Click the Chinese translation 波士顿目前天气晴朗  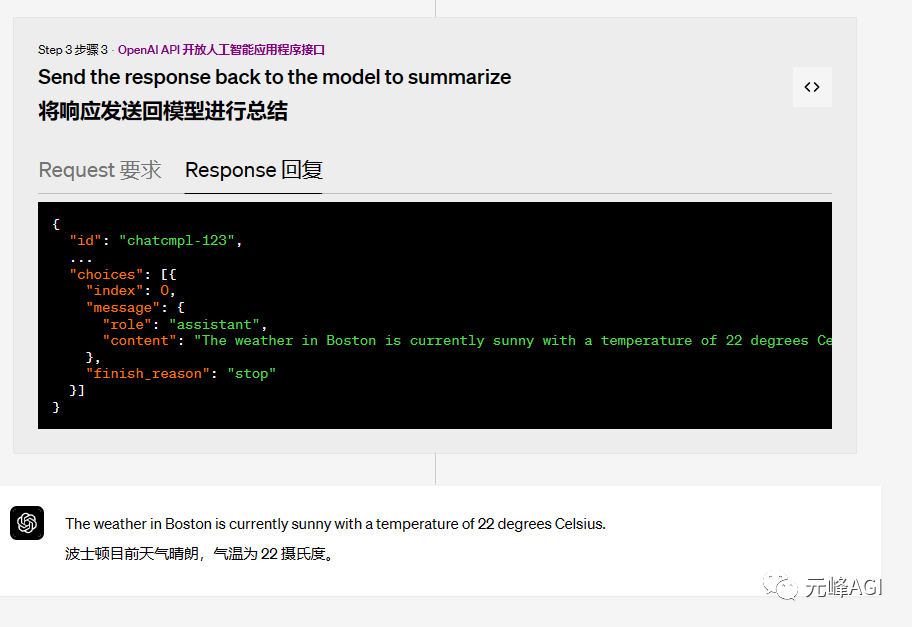[197, 553]
